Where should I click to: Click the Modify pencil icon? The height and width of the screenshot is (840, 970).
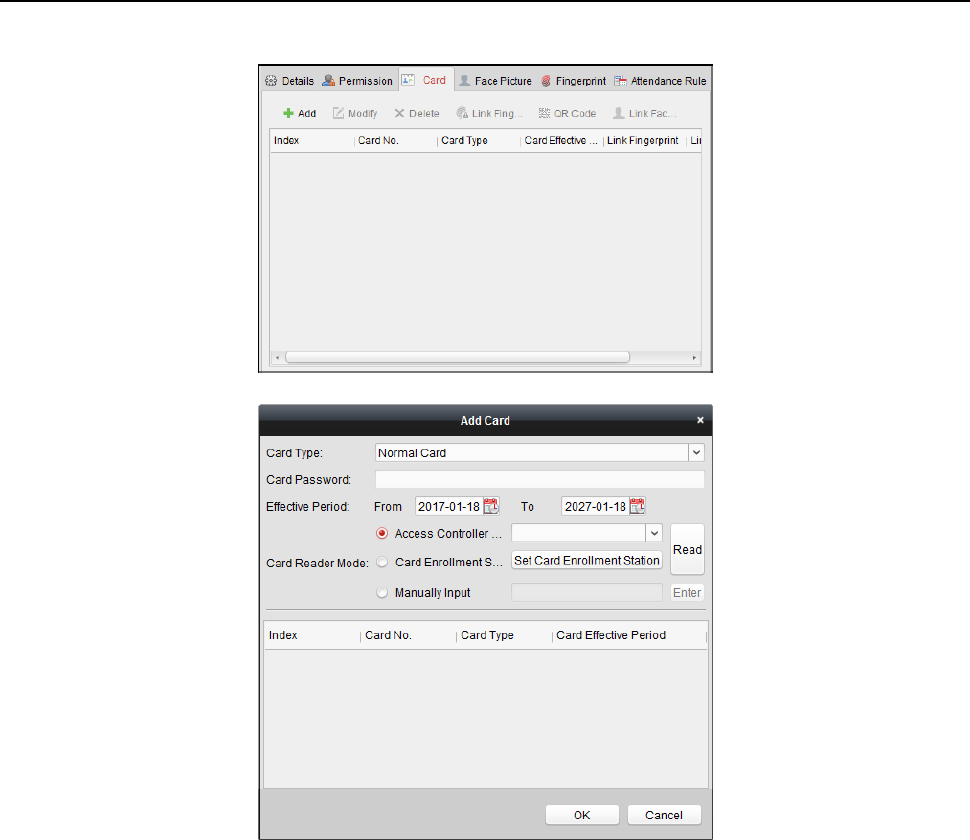338,113
